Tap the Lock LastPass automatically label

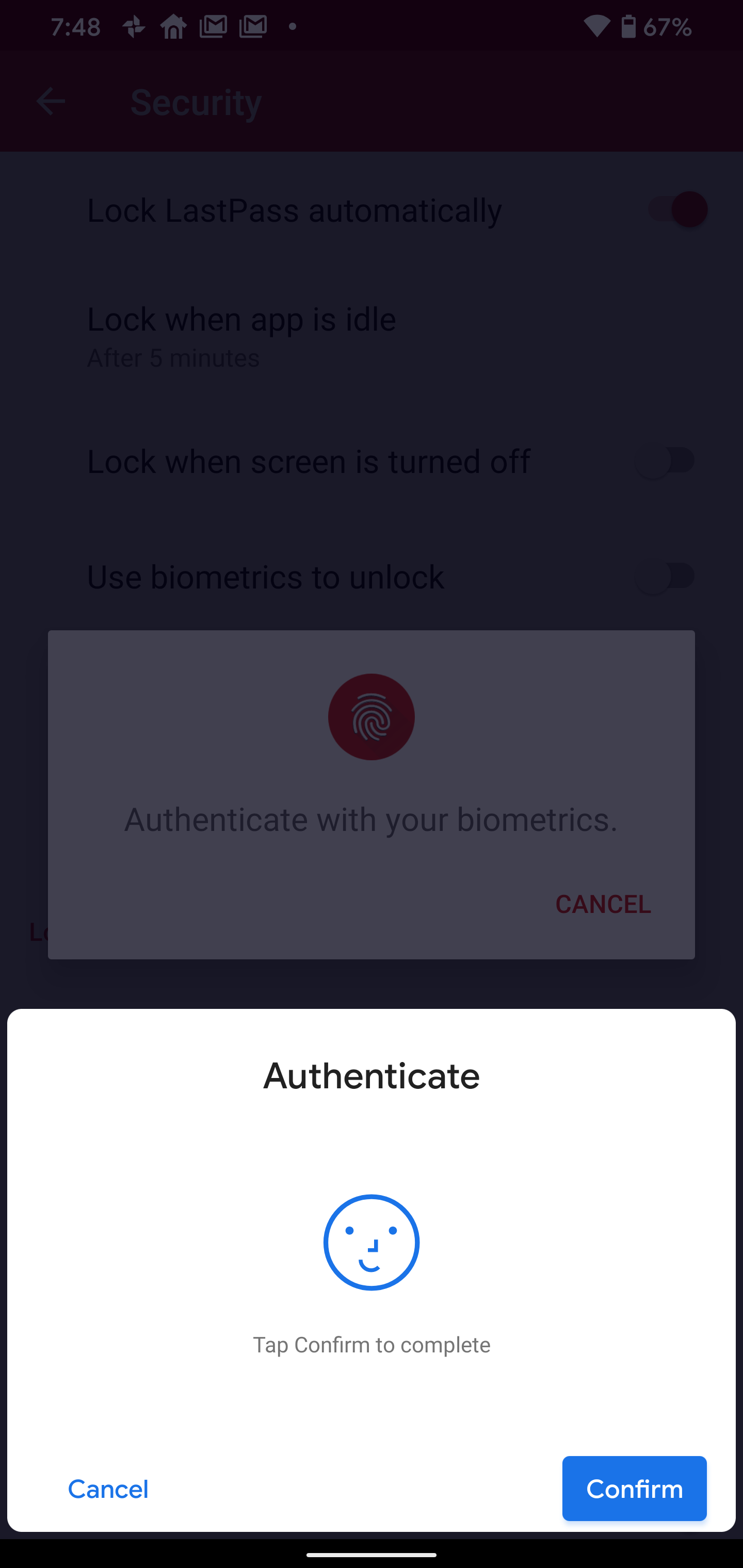pos(294,210)
